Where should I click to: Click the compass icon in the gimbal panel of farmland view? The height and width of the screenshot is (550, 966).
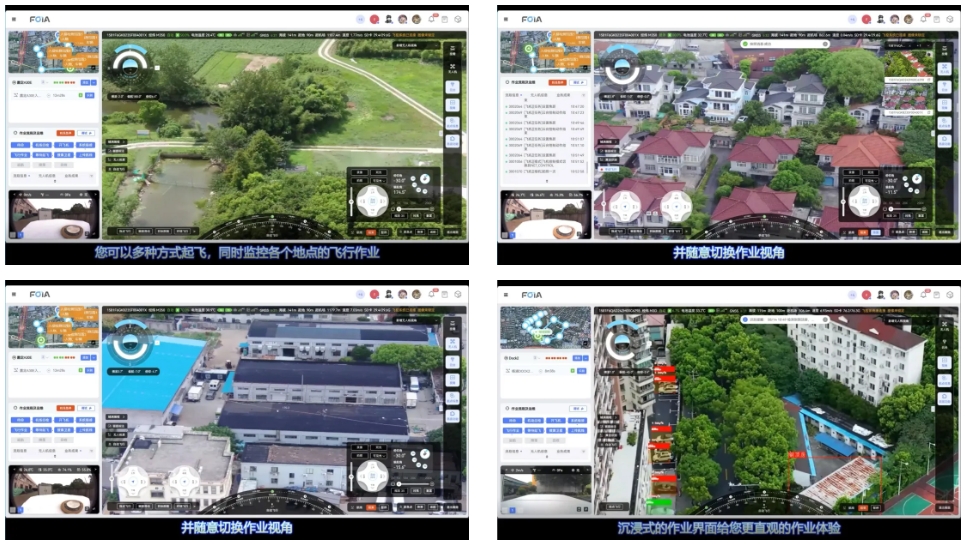coord(423,178)
